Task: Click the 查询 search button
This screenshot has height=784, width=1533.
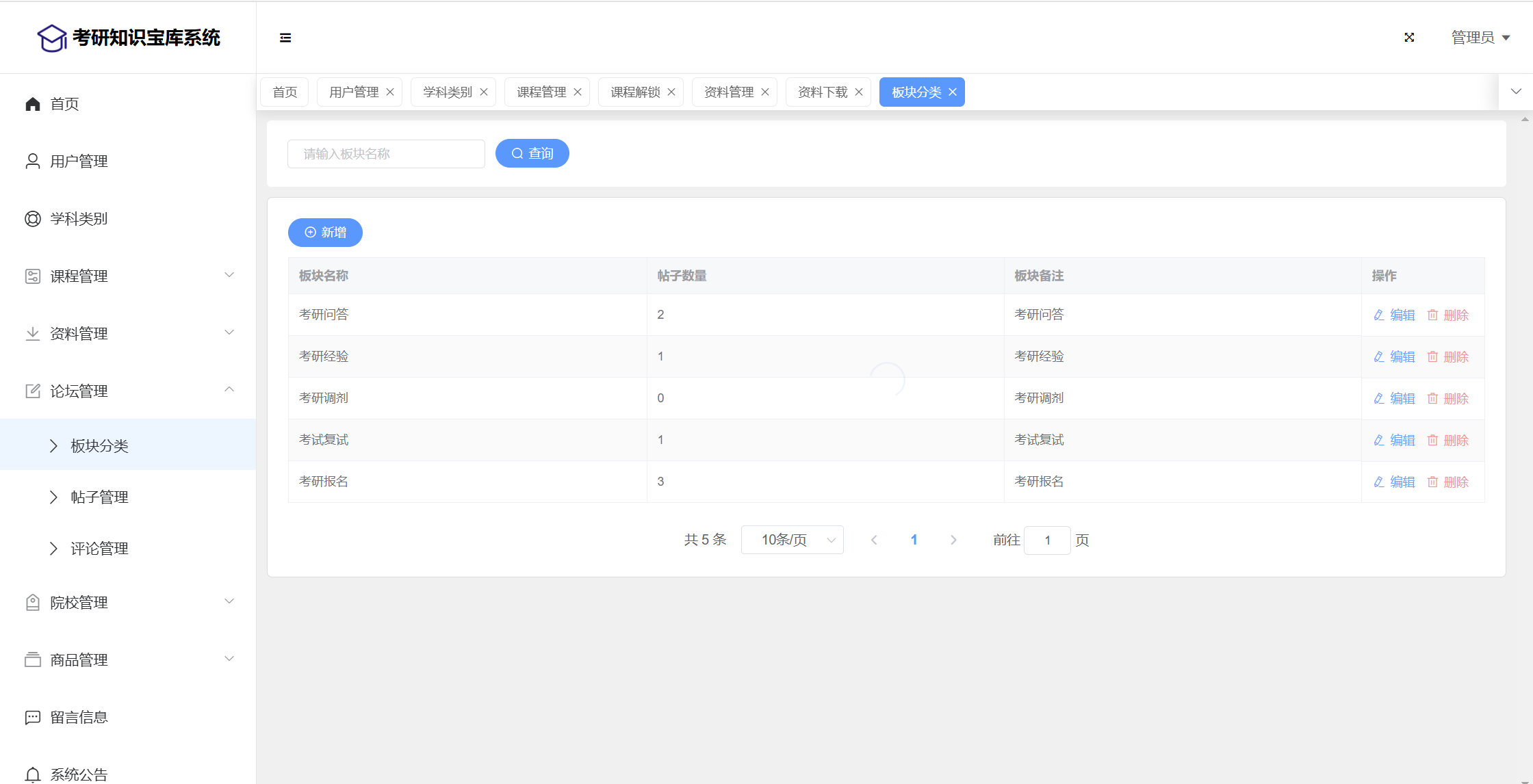Action: click(x=532, y=153)
